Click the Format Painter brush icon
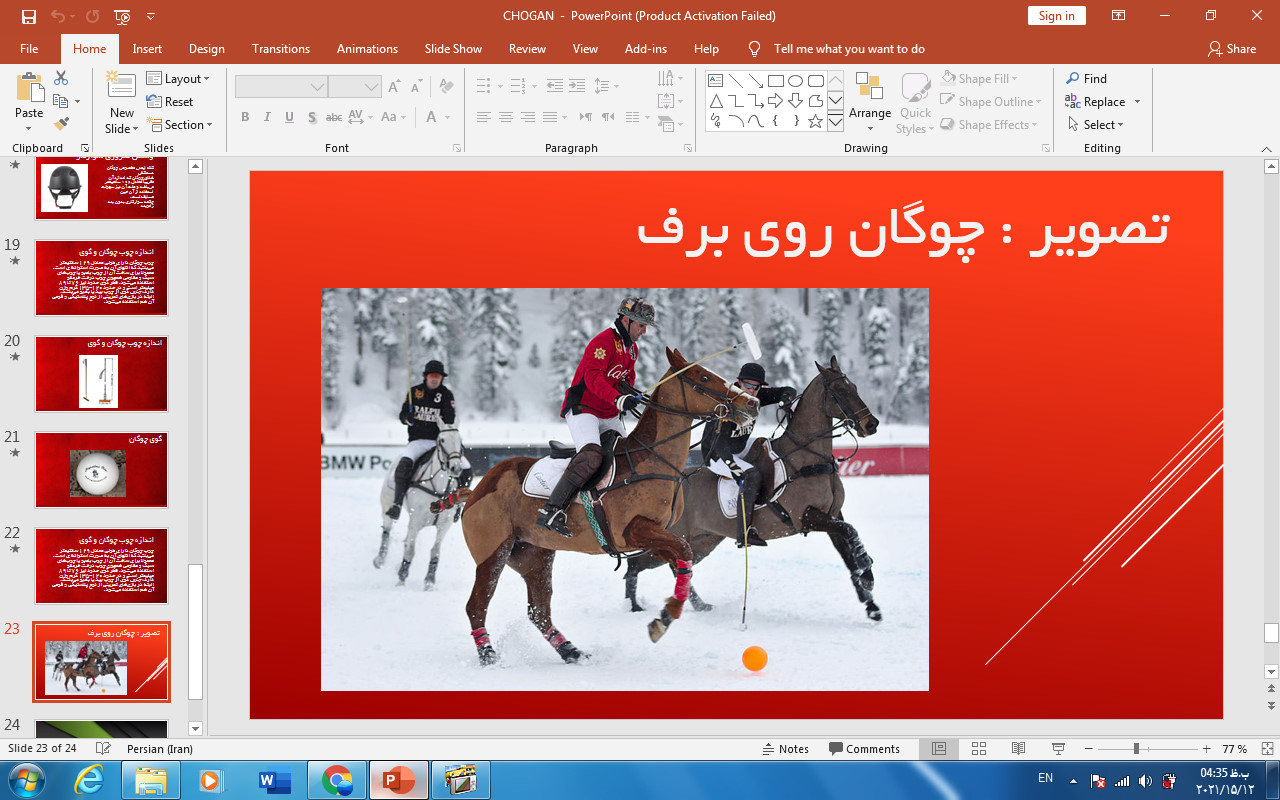 click(61, 124)
